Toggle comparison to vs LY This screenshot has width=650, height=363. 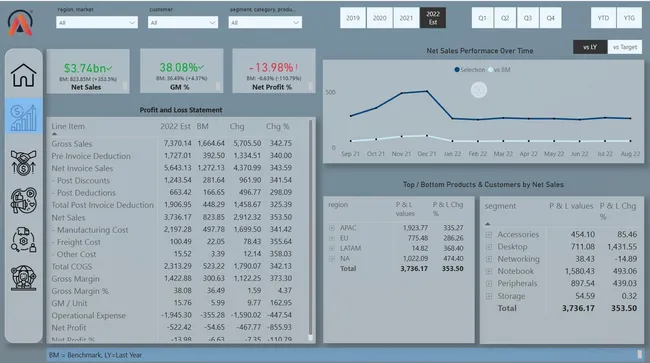(x=590, y=47)
